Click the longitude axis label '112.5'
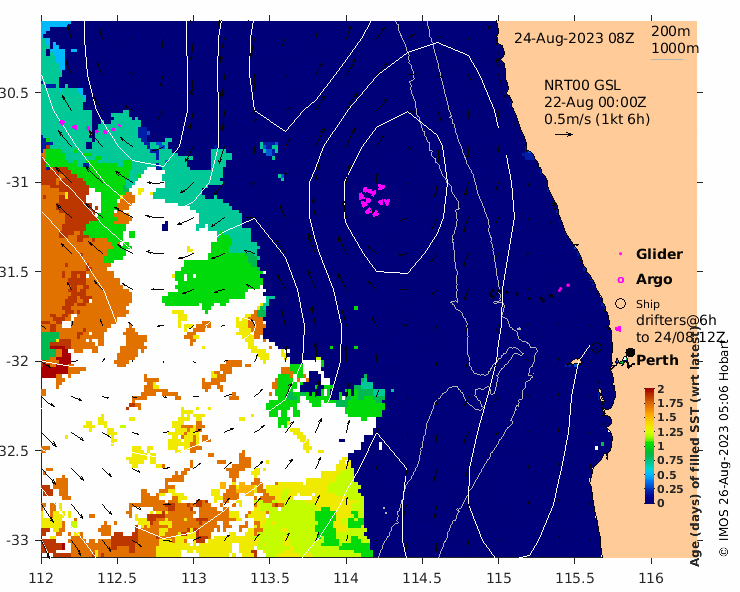740x592 pixels. pyautogui.click(x=117, y=578)
